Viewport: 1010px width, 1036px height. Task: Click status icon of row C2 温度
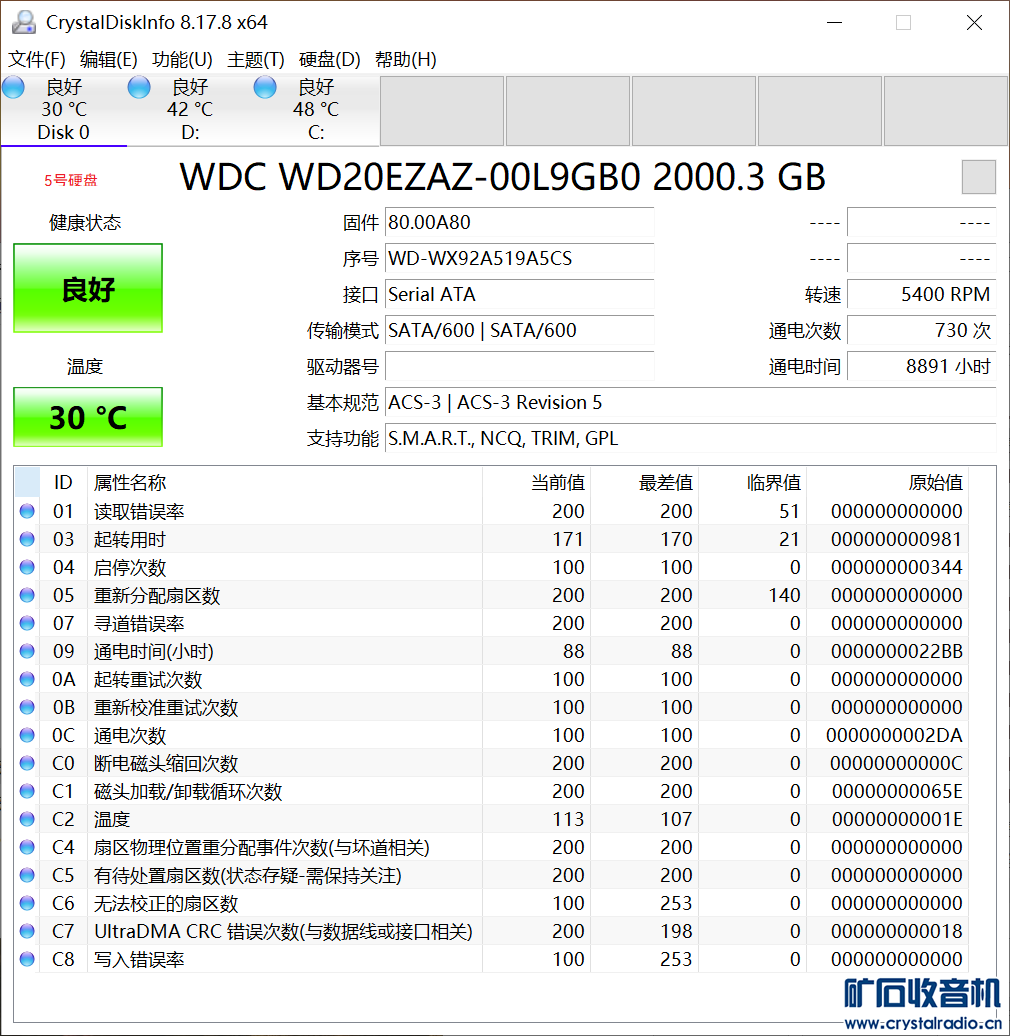27,819
